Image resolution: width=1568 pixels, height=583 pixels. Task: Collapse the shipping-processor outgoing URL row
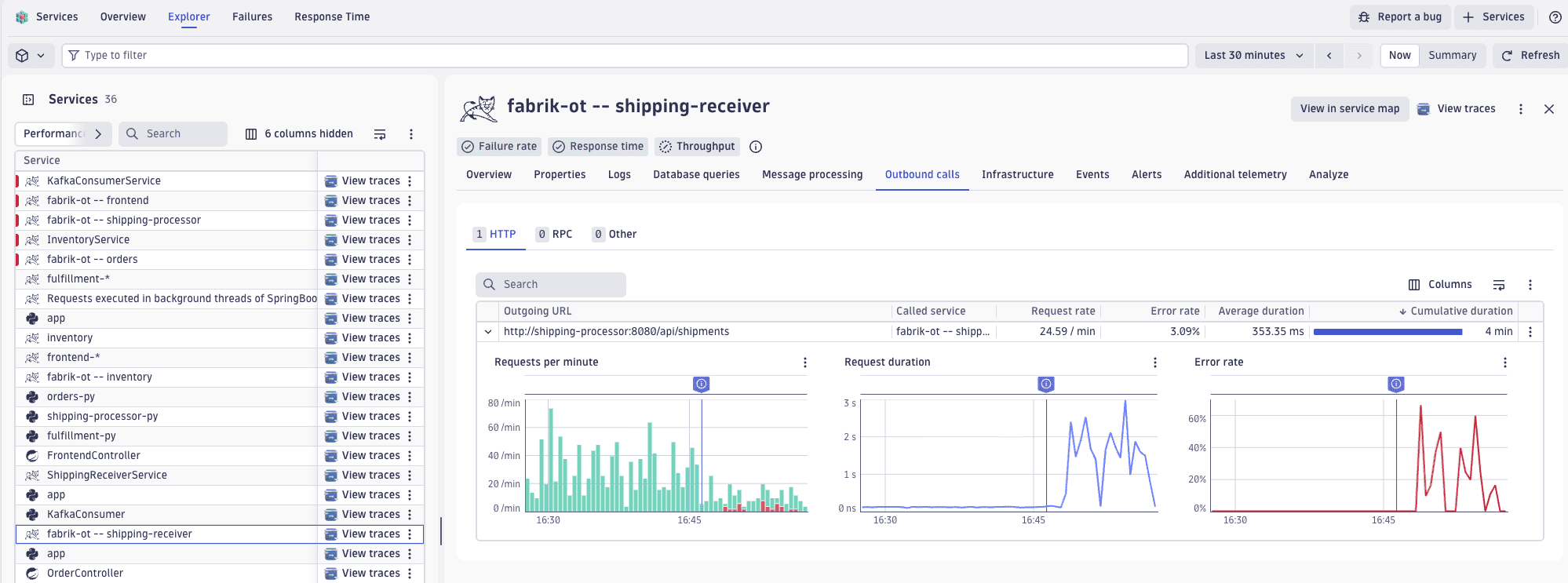488,332
